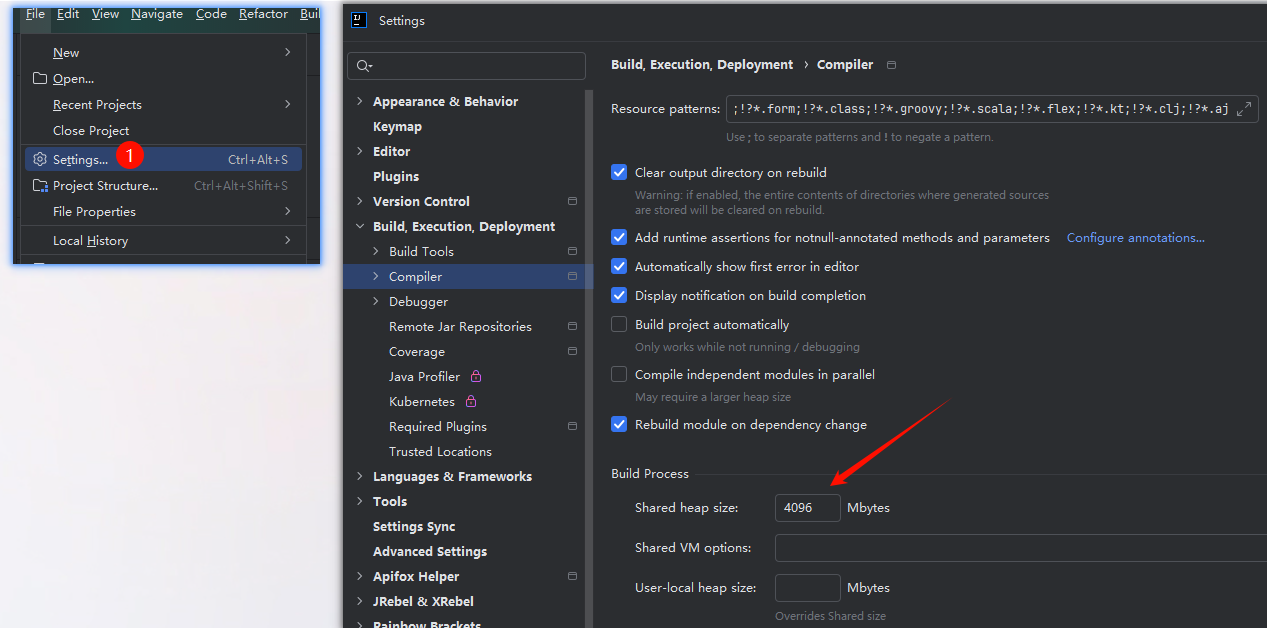Open the Configure annotations link
Image resolution: width=1267 pixels, height=628 pixels.
click(1135, 238)
